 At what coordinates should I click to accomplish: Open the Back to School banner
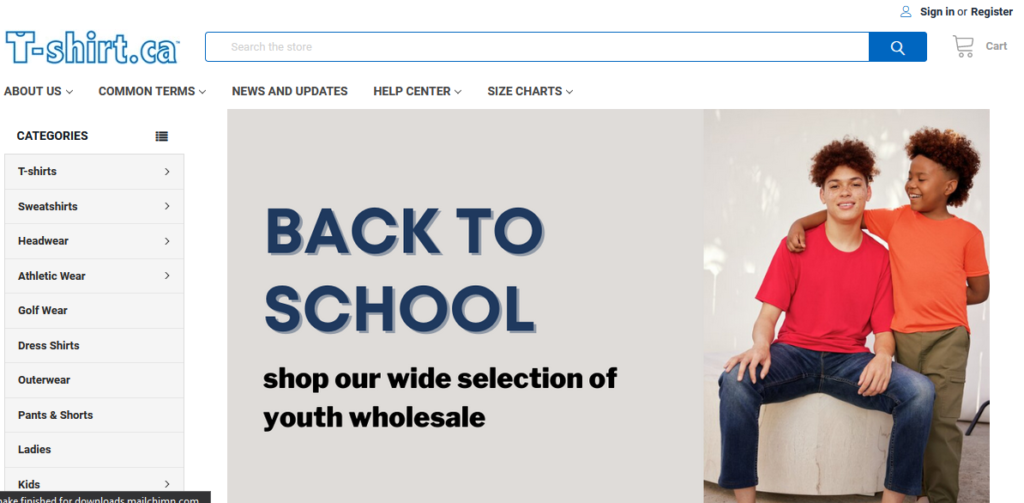click(608, 306)
